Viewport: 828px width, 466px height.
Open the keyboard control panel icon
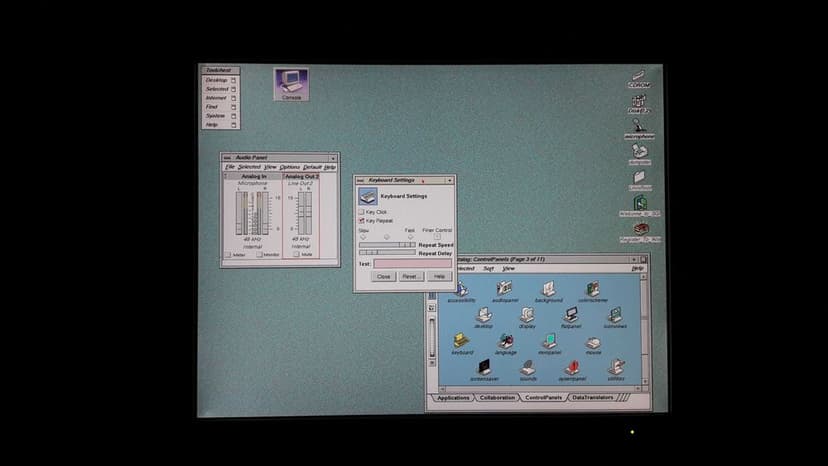click(x=462, y=343)
